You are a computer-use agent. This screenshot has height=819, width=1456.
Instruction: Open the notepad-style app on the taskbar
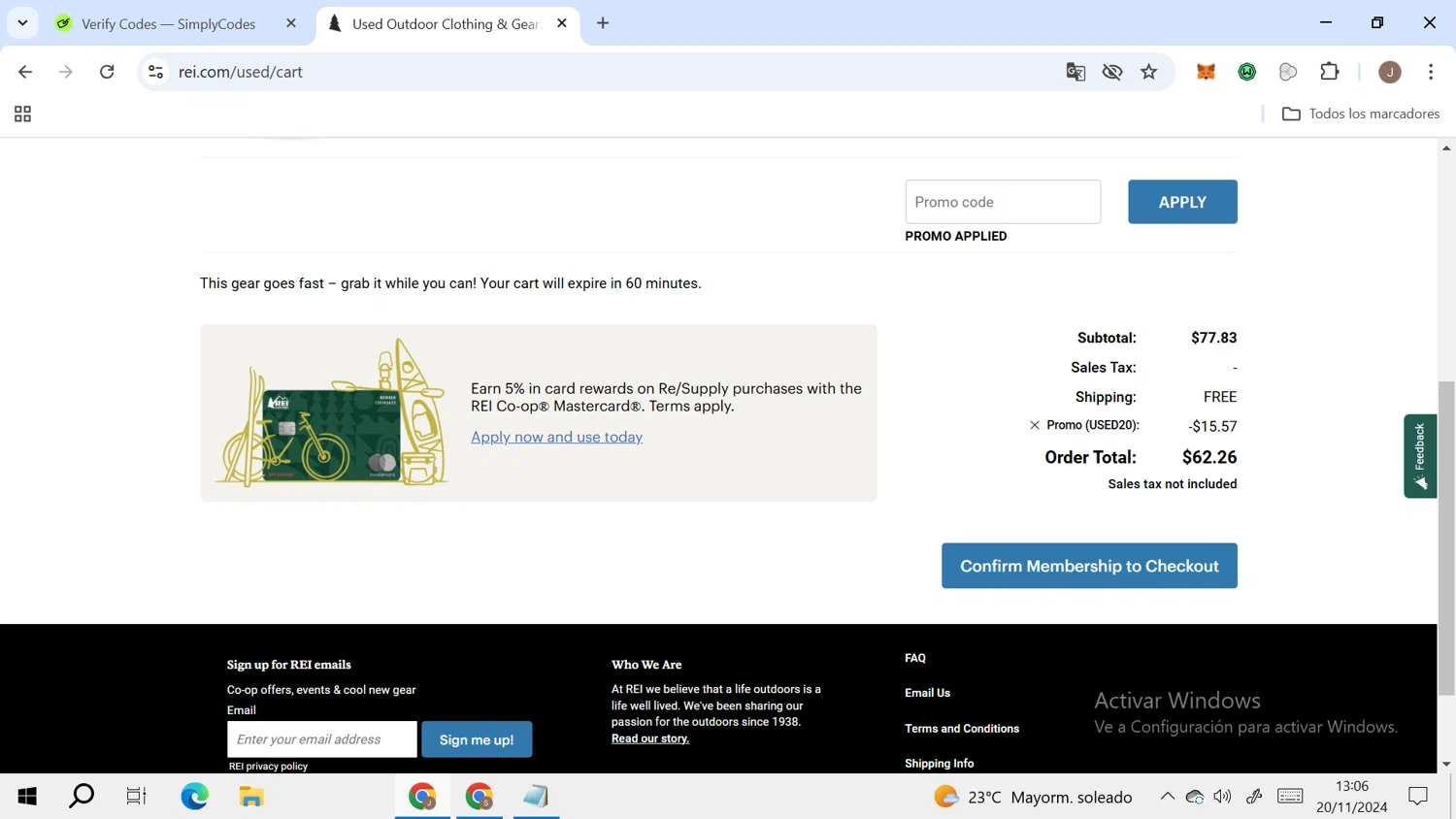[x=536, y=797]
